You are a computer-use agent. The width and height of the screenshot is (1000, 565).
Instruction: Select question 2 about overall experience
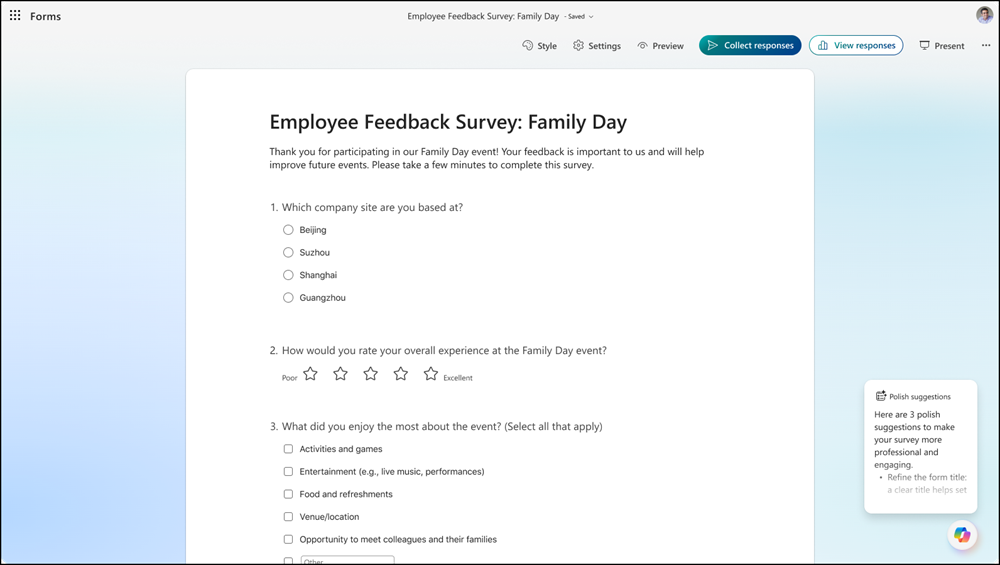point(438,350)
